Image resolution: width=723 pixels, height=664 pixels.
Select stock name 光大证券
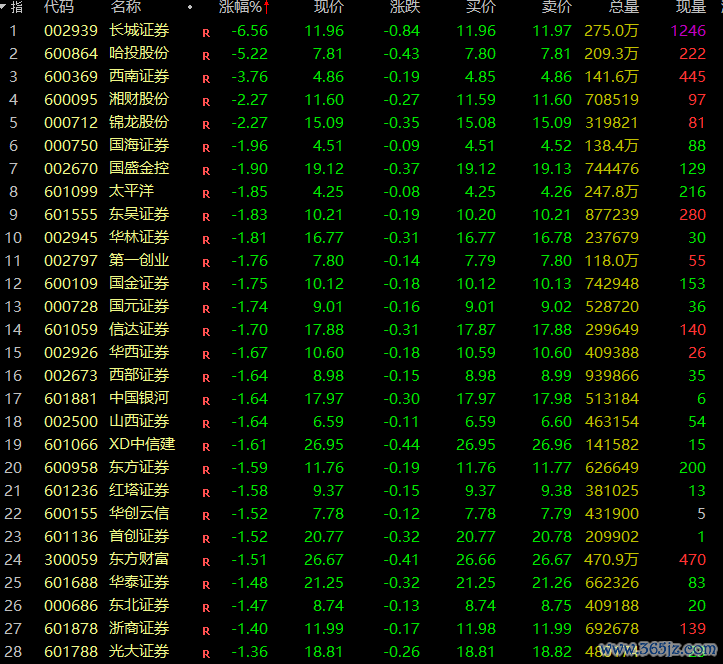[x=139, y=652]
